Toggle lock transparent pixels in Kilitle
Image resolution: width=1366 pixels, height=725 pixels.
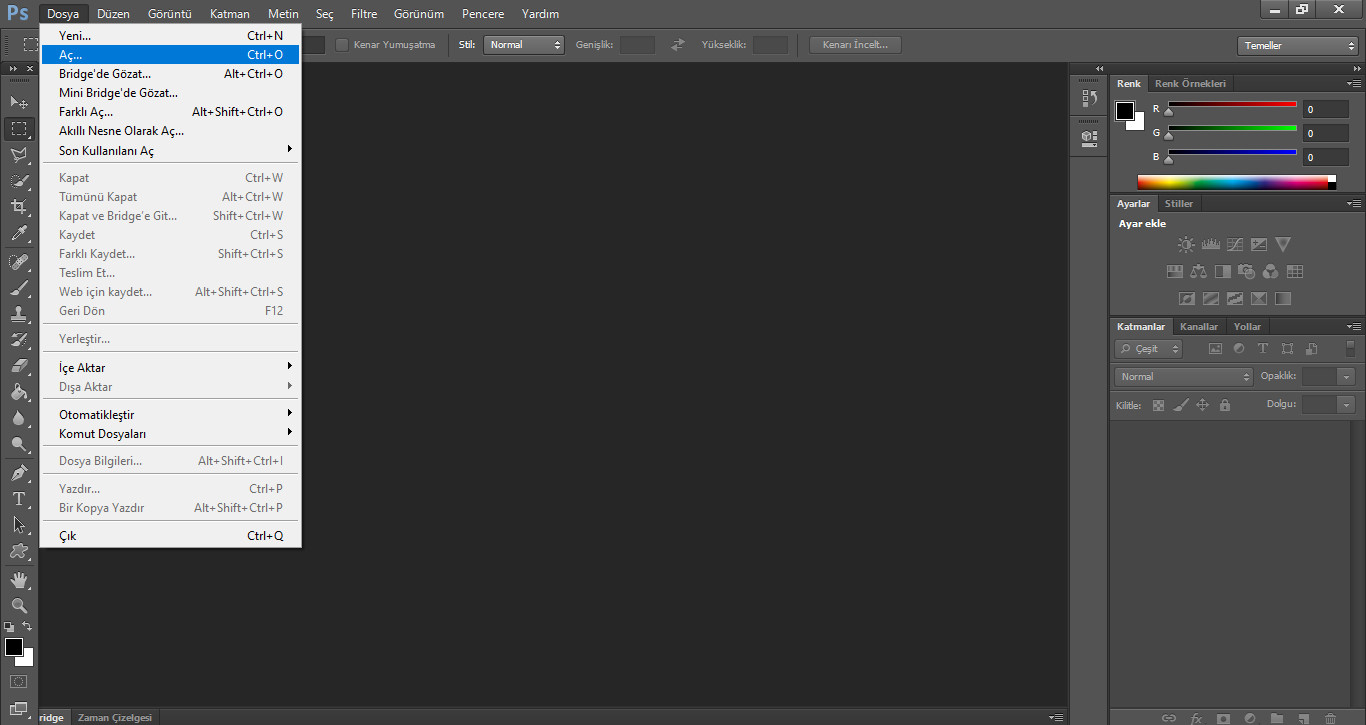point(1158,405)
